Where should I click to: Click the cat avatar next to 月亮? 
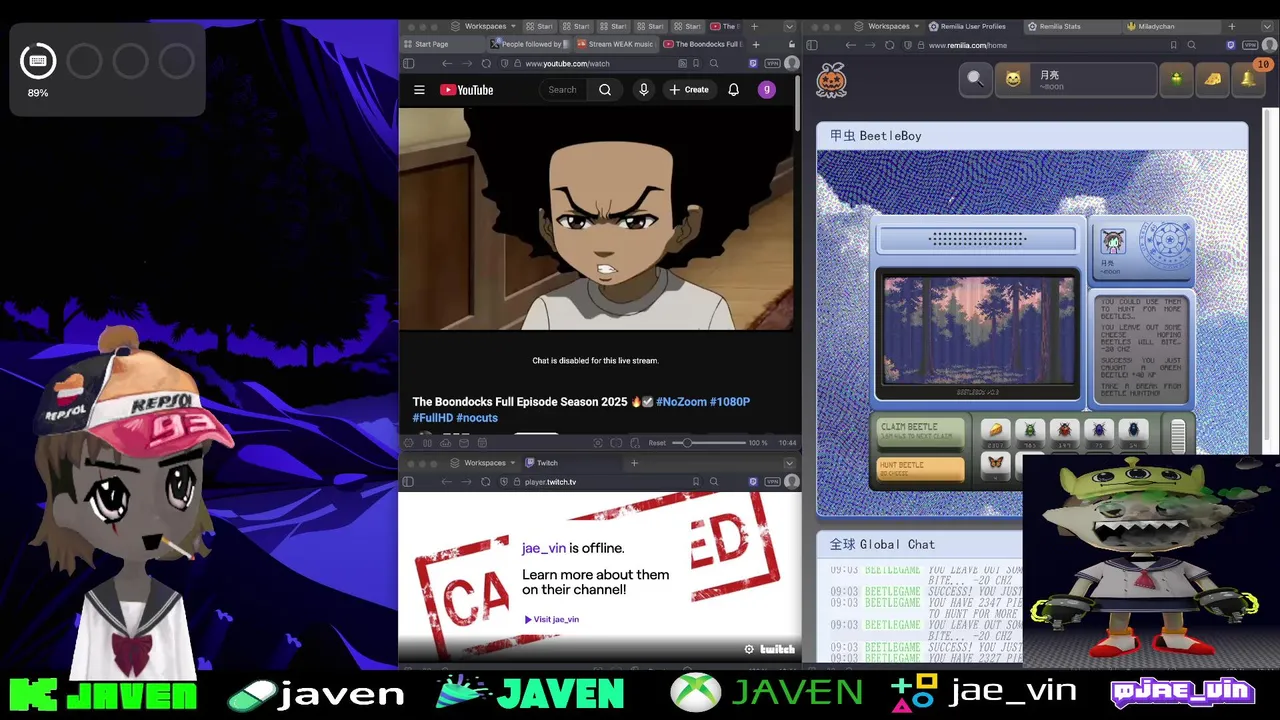[x=1013, y=79]
